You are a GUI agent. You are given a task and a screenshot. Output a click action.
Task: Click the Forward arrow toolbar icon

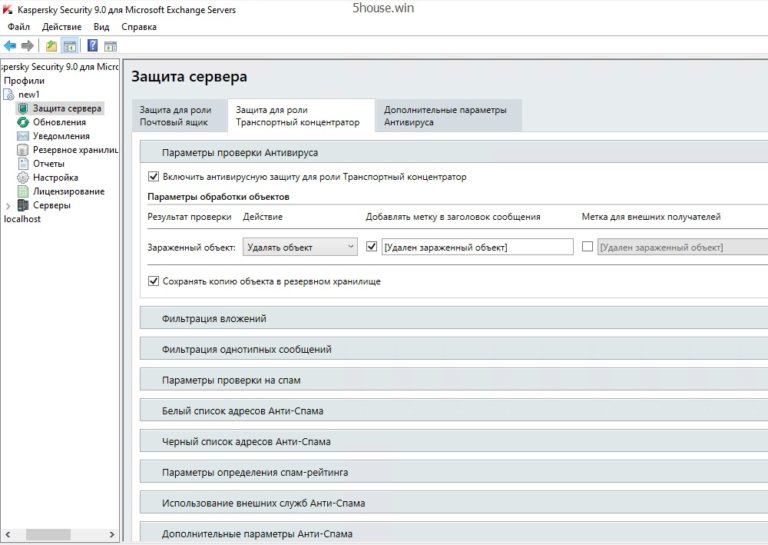click(27, 46)
